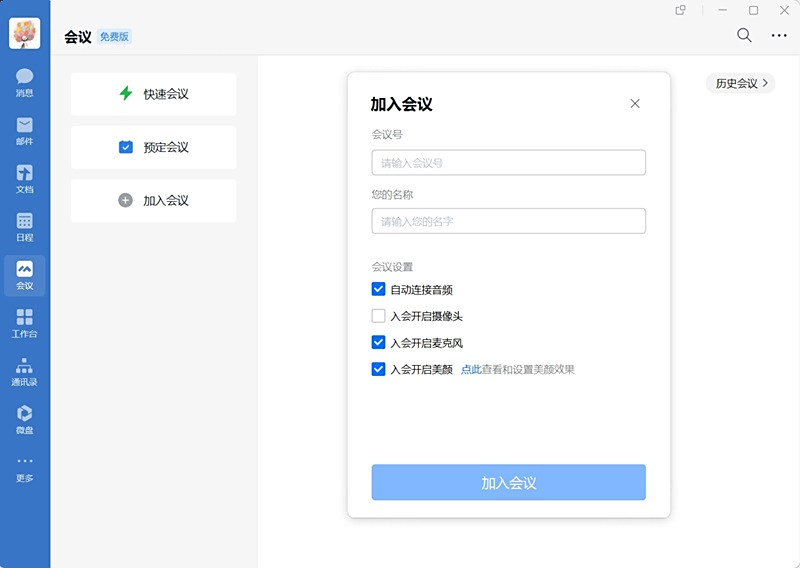Click the search magnifier icon

coord(744,35)
